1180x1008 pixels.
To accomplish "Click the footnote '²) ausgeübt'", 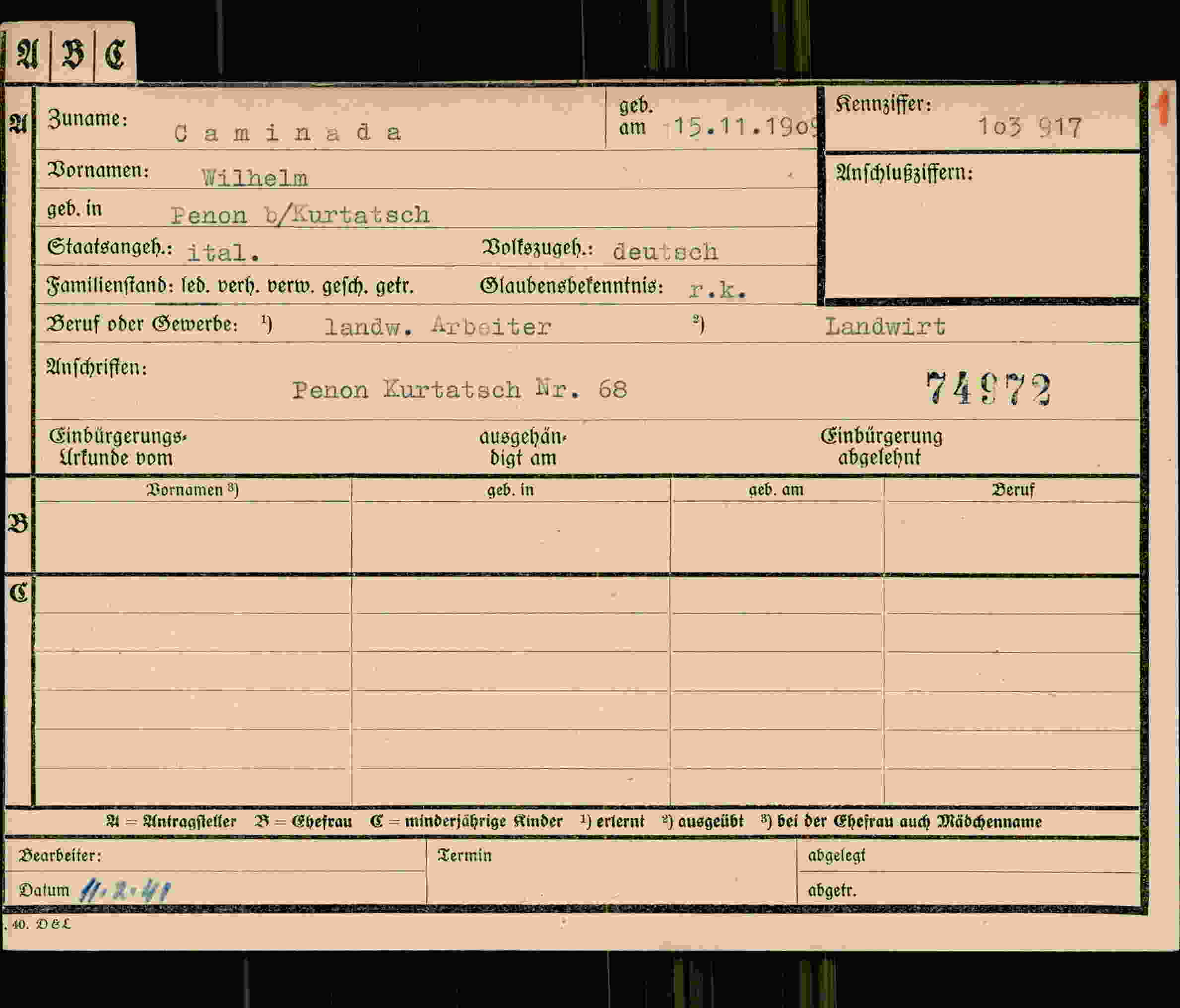I will pos(703,821).
